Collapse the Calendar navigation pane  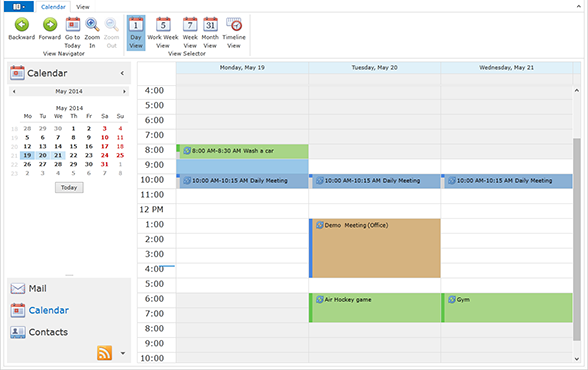click(122, 73)
